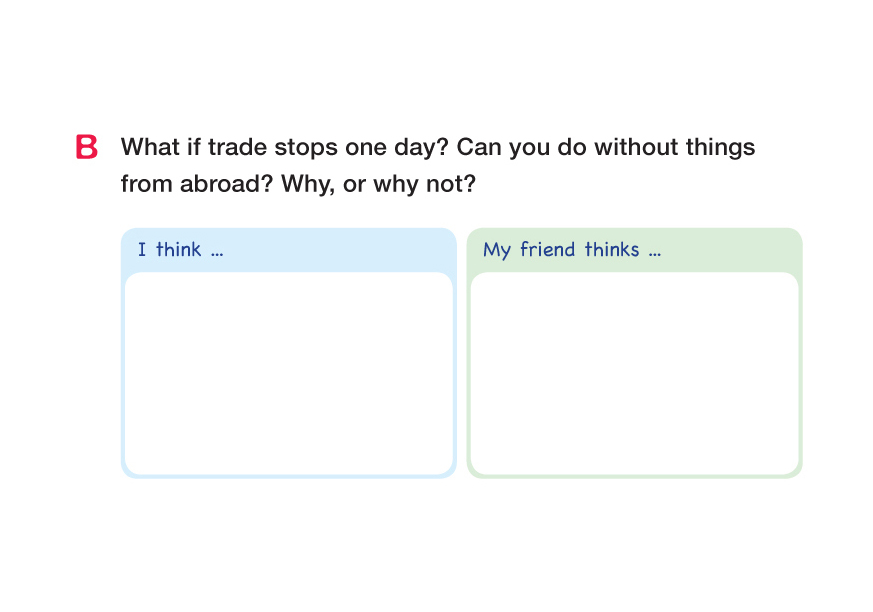Click the word "friend" in the green header
Viewport: 873px width, 612px height.
pos(547,250)
